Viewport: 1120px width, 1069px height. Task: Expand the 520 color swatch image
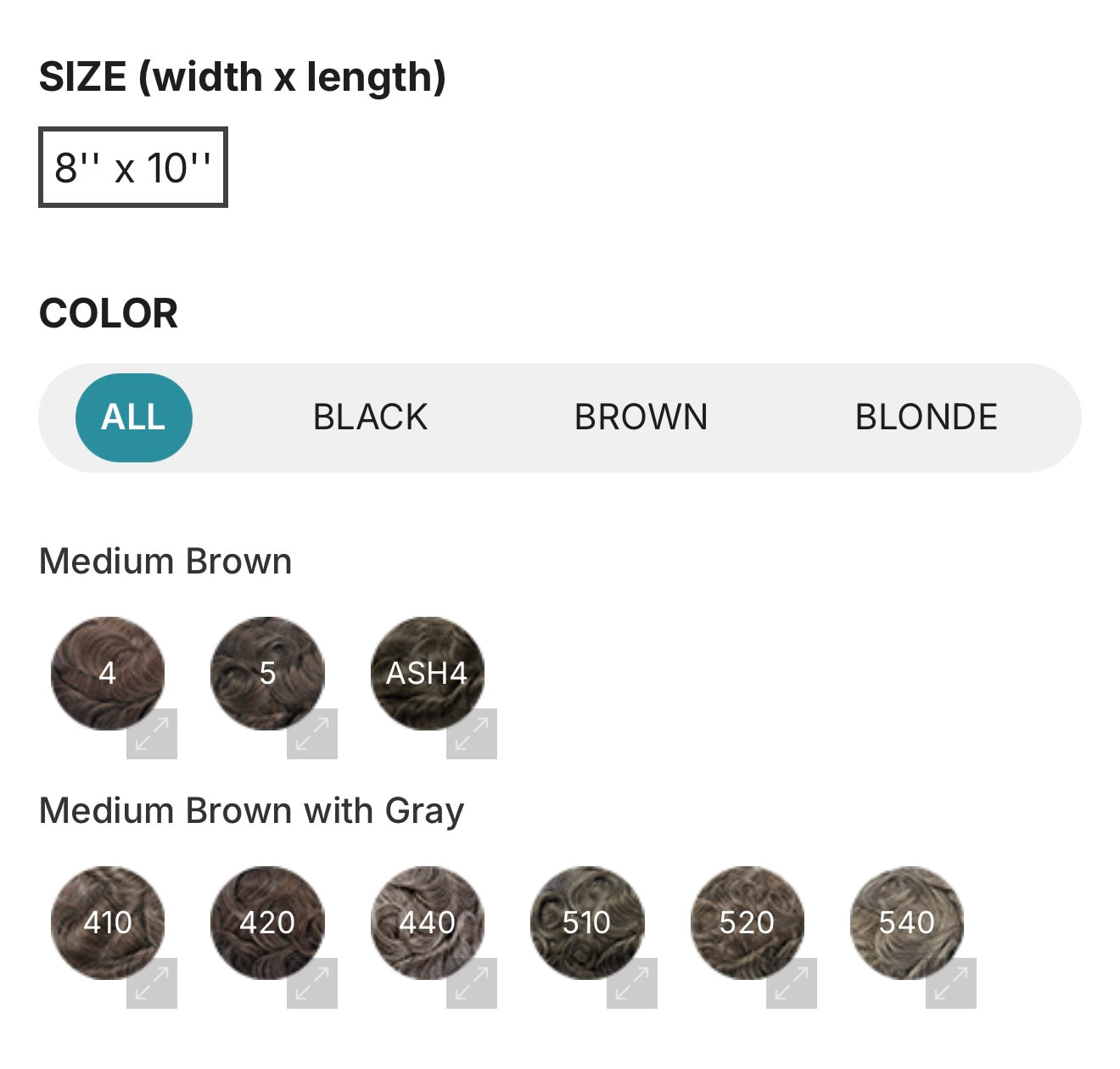tap(792, 982)
